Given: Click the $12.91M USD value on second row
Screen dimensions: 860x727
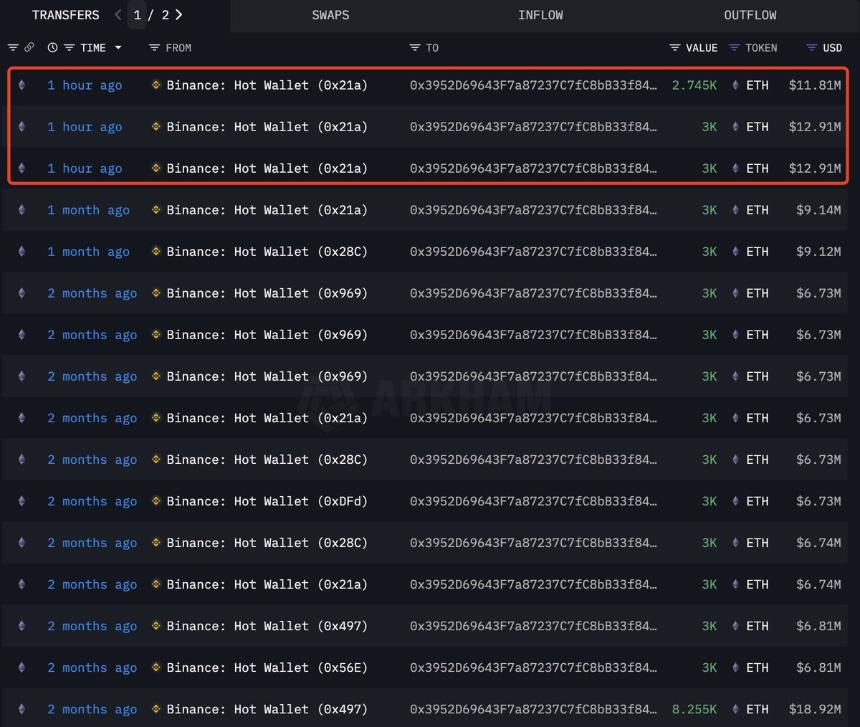Looking at the screenshot, I should tap(815, 126).
